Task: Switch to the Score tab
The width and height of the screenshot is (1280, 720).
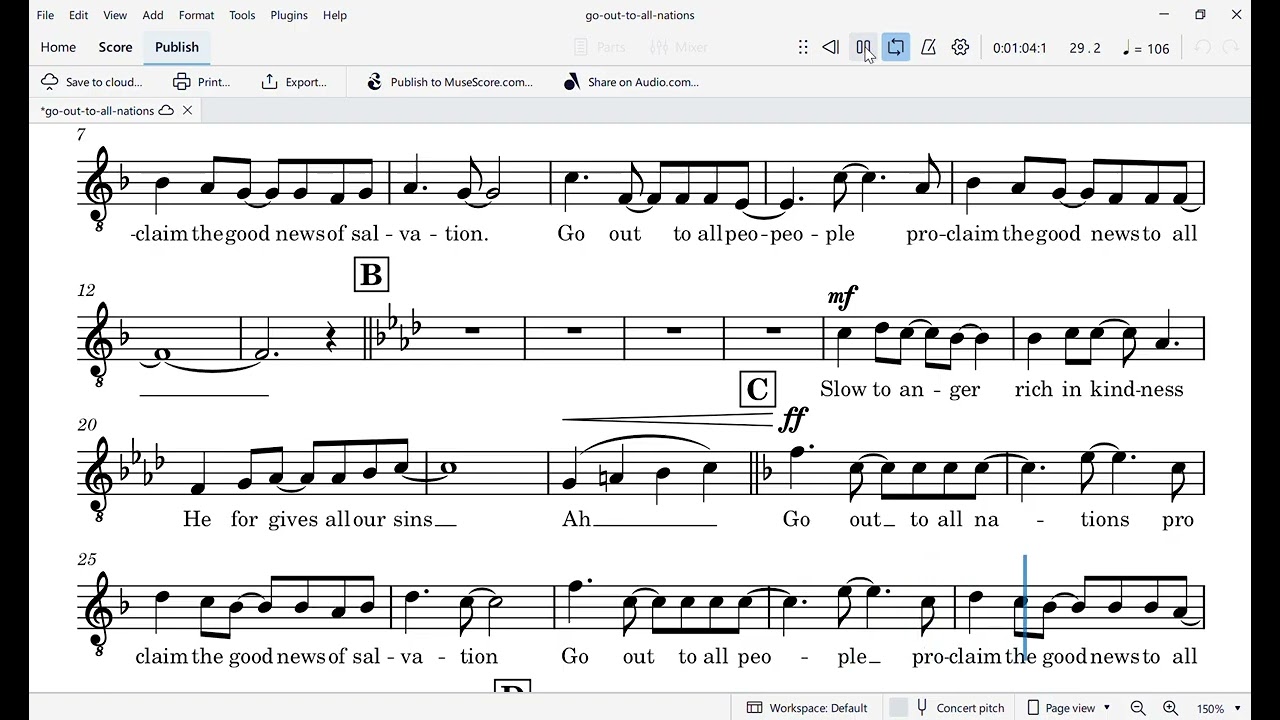Action: 115,47
